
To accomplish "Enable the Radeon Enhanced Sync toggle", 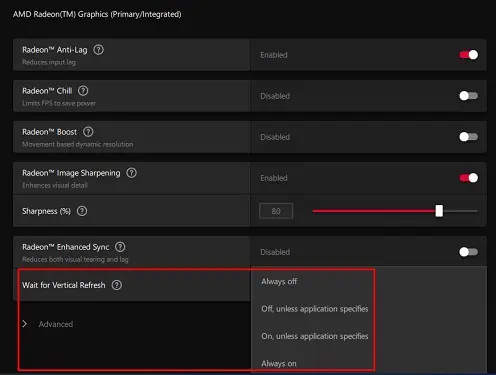I will pyautogui.click(x=469, y=252).
